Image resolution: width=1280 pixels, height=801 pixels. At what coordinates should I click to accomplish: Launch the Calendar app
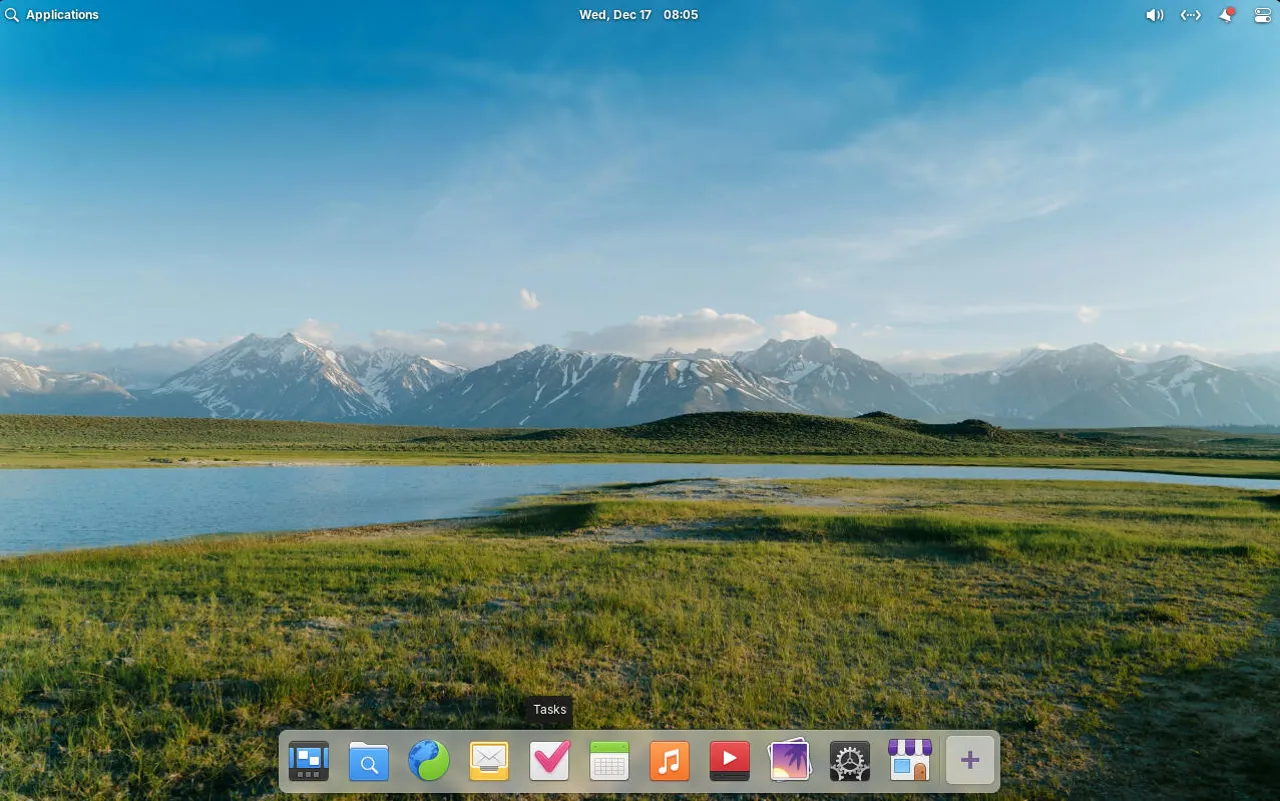click(609, 760)
